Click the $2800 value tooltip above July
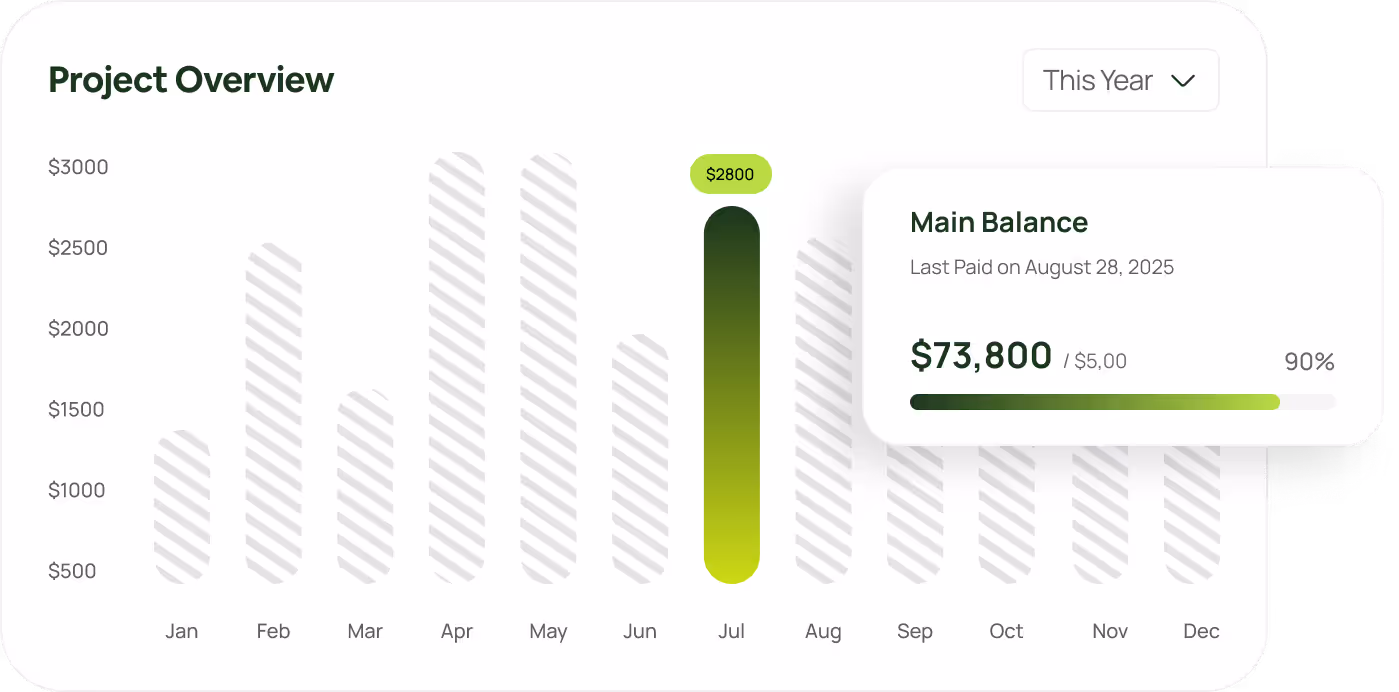Image resolution: width=1399 pixels, height=692 pixels. 731,174
